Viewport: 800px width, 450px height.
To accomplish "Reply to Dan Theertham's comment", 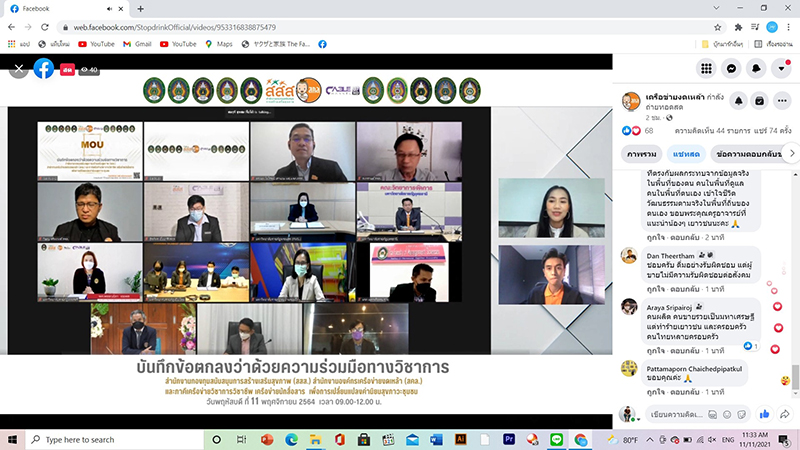I will tap(685, 289).
